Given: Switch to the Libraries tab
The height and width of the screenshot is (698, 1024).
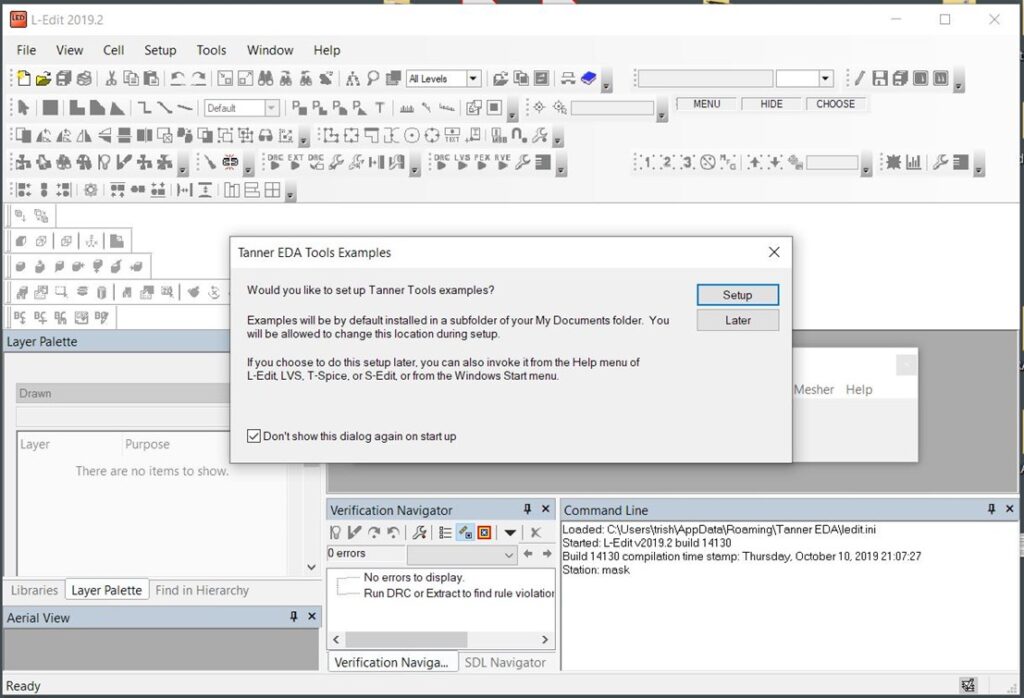Looking at the screenshot, I should point(35,590).
